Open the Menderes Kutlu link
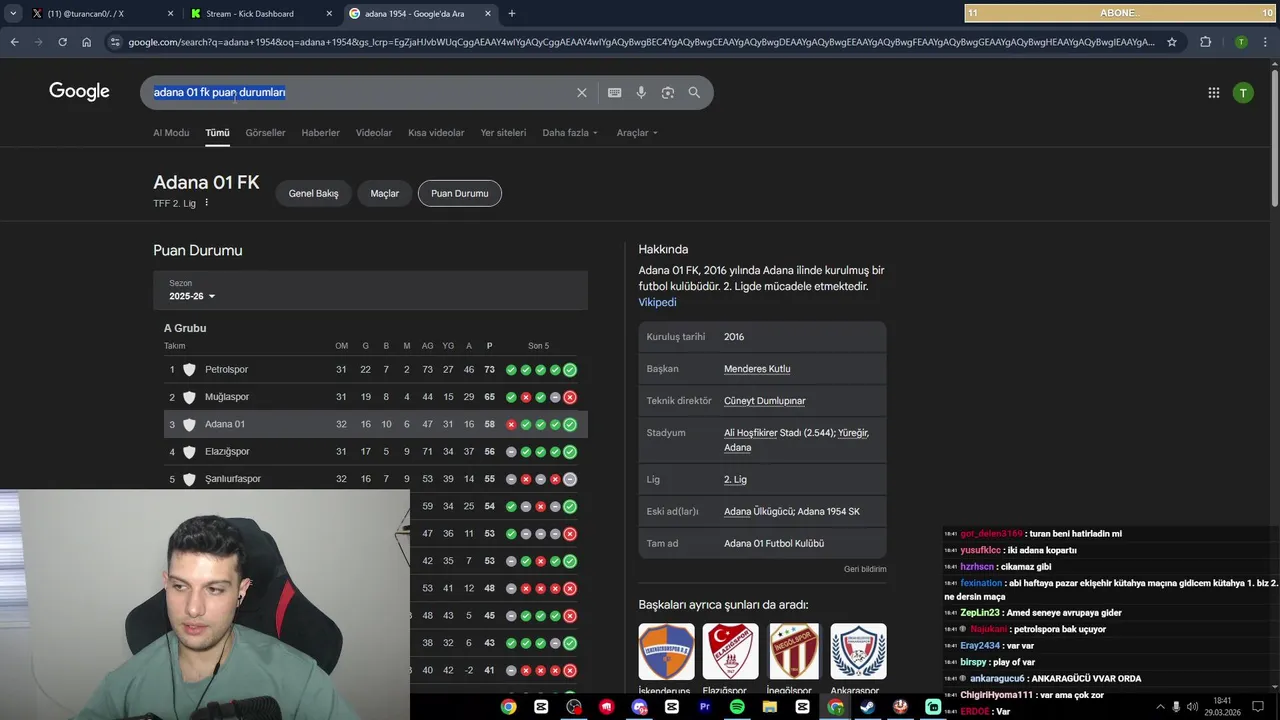 [x=757, y=369]
